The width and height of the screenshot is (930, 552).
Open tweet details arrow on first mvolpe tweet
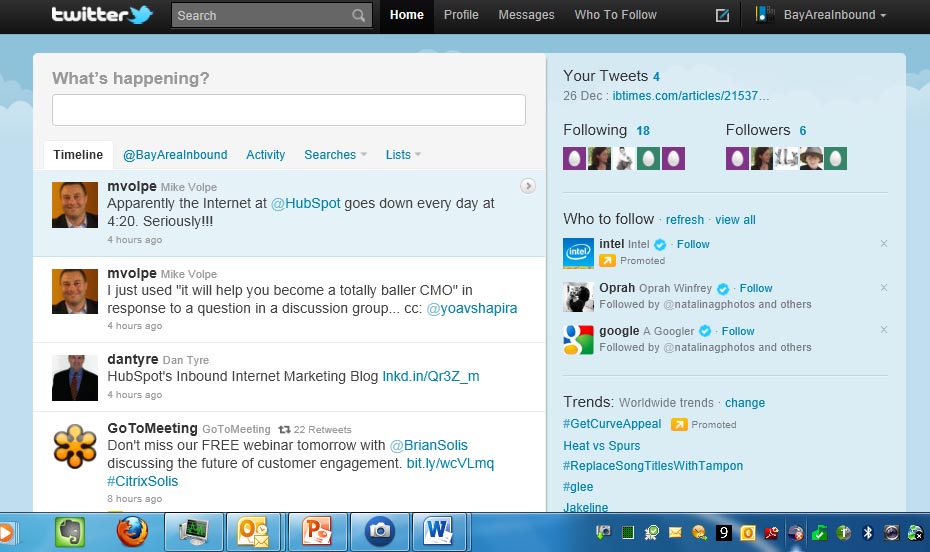point(527,186)
